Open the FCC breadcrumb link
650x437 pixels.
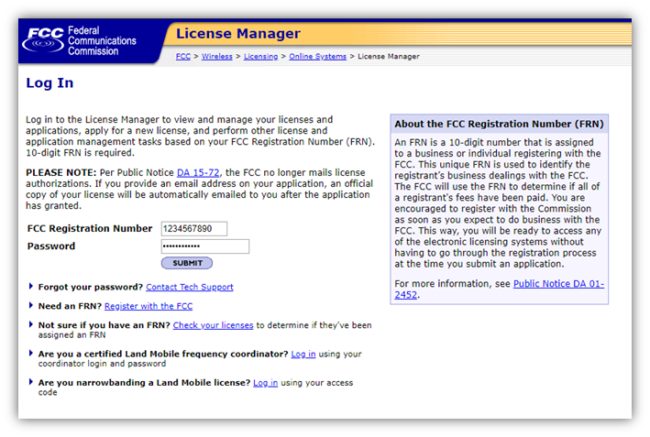pos(183,57)
